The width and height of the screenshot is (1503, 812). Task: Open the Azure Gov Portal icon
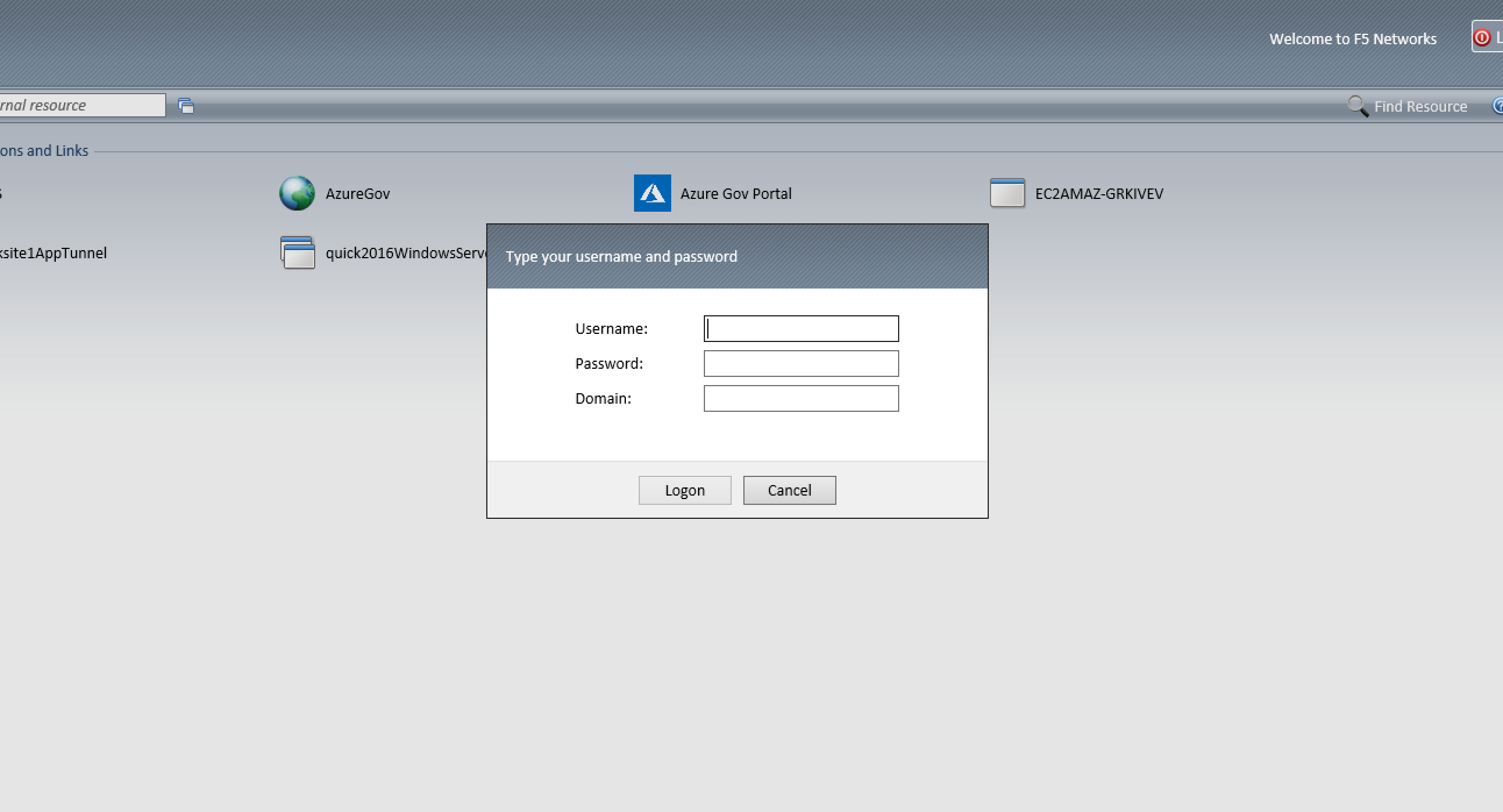point(651,193)
